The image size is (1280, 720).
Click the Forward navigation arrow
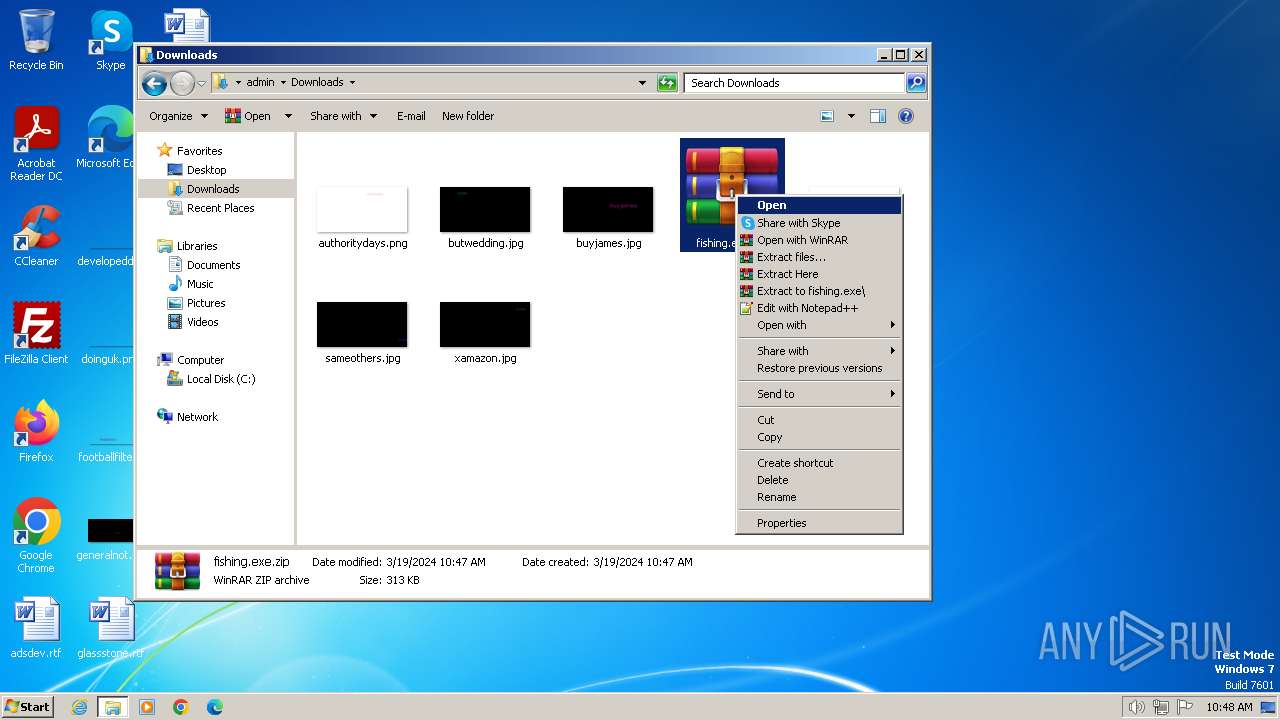[182, 83]
